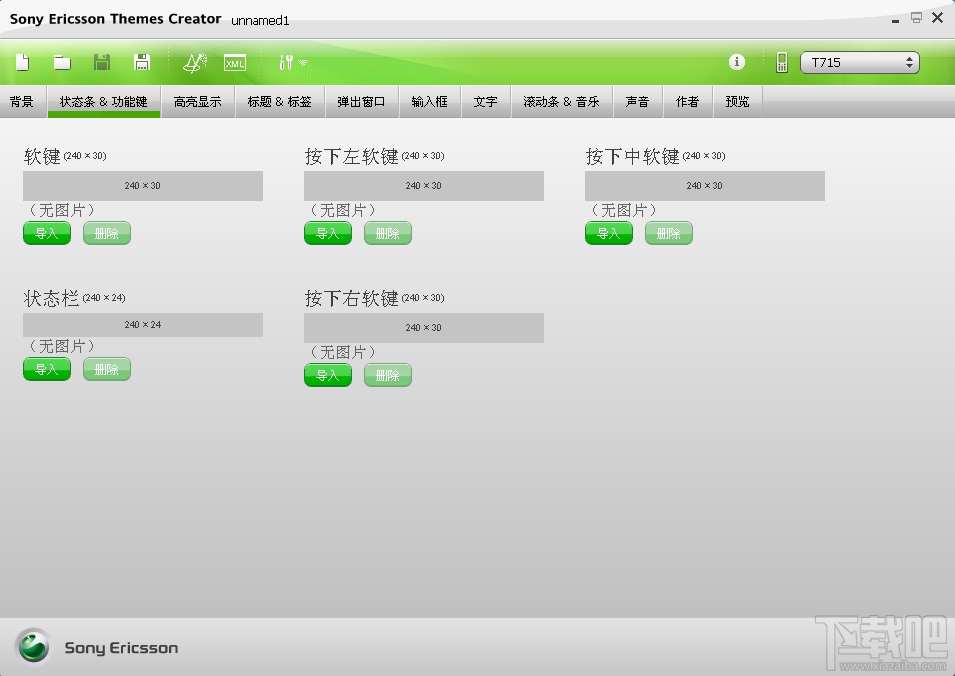The width and height of the screenshot is (955, 676).
Task: Import an image for 按下右软键
Action: click(x=328, y=375)
